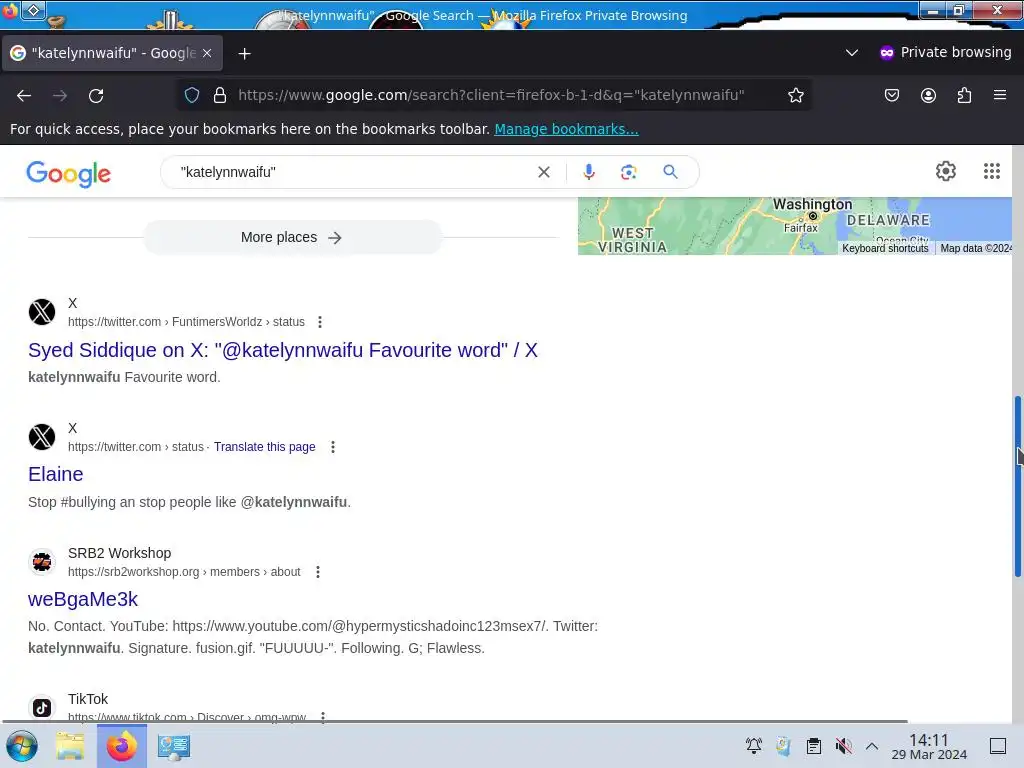1024x768 pixels.
Task: Click the X favicon of Syed result
Action: pos(42,312)
